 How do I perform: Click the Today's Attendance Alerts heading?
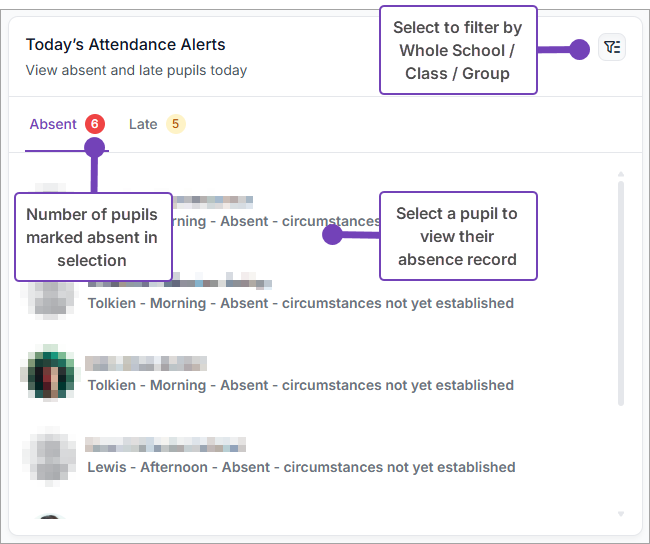coord(126,45)
